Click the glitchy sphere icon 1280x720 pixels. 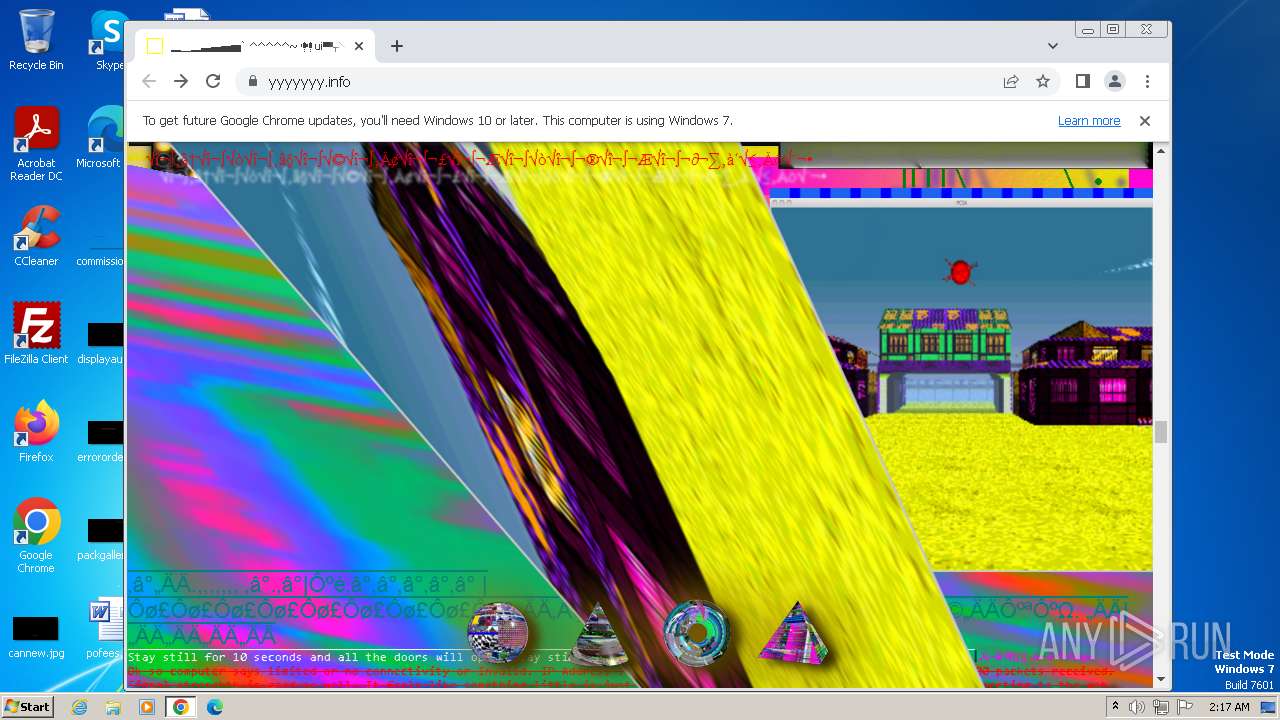point(498,632)
